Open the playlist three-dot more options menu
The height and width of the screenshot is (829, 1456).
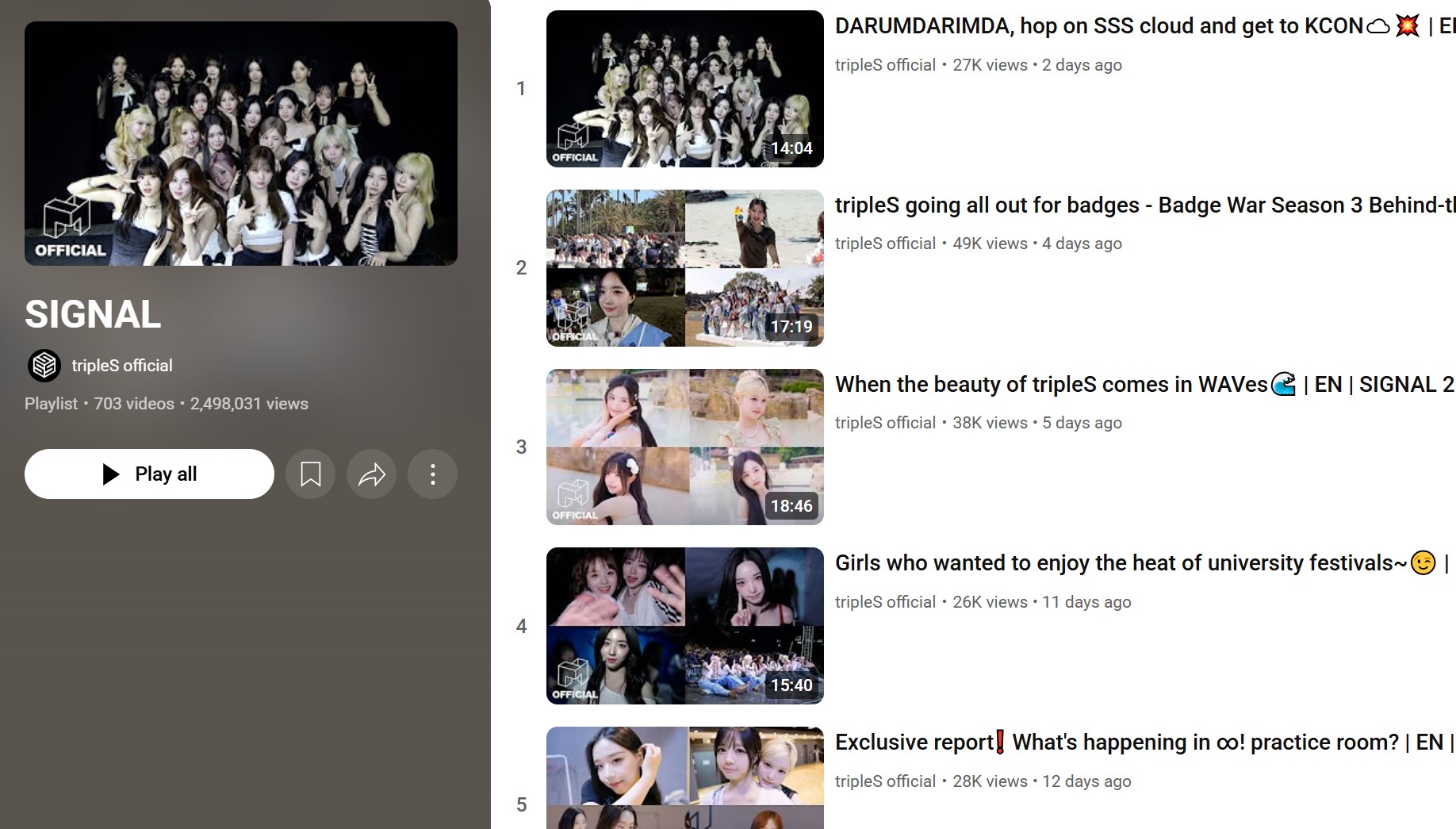(x=433, y=474)
